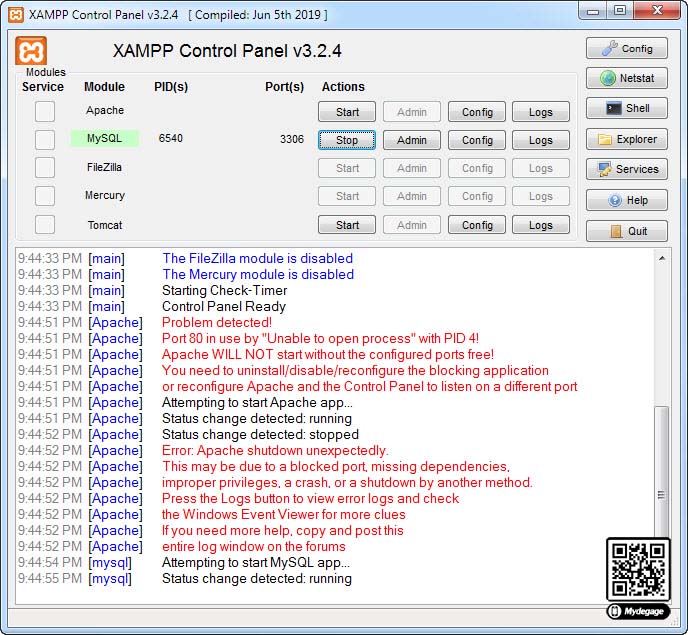Toggle the MySQL service checkbox
Image resolution: width=688 pixels, height=635 pixels.
pos(45,140)
